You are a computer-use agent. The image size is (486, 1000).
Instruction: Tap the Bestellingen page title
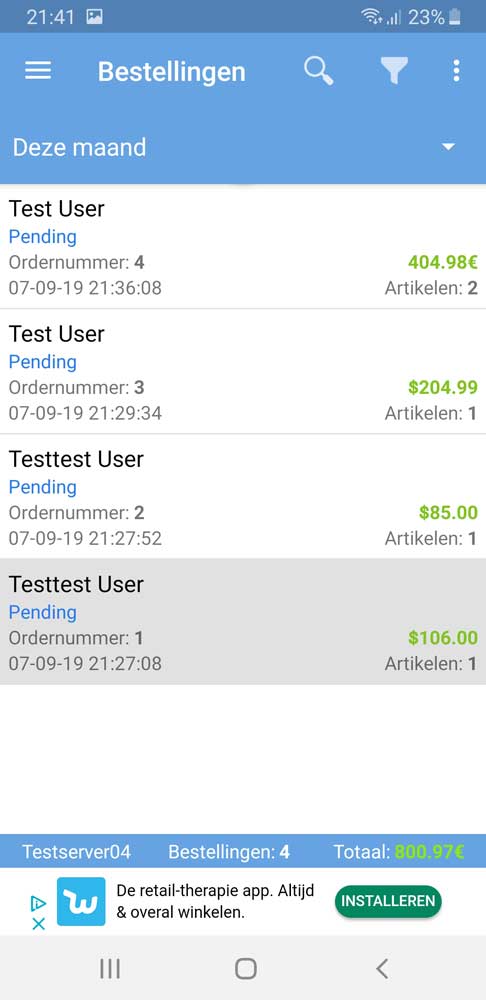pos(172,71)
